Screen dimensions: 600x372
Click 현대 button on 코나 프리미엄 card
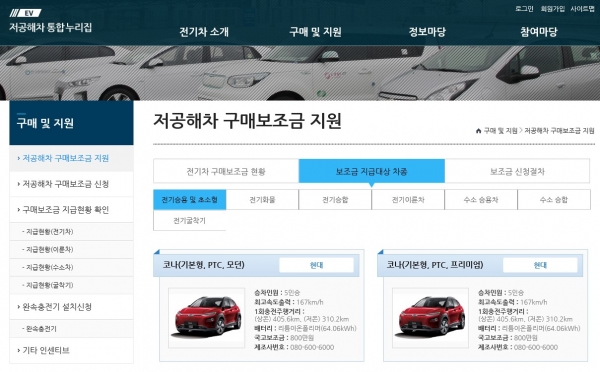tap(540, 265)
